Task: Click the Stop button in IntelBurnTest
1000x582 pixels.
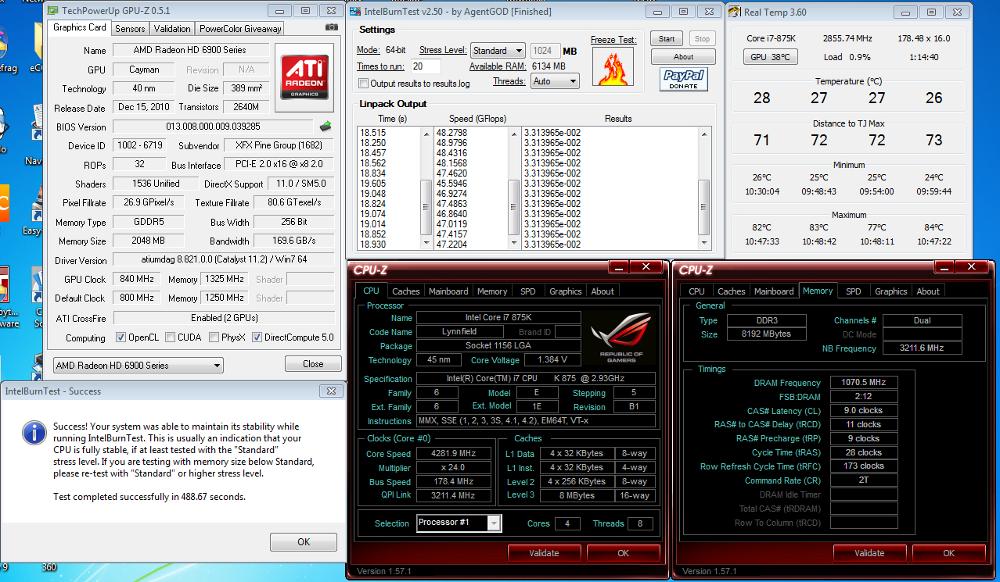Action: 702,39
